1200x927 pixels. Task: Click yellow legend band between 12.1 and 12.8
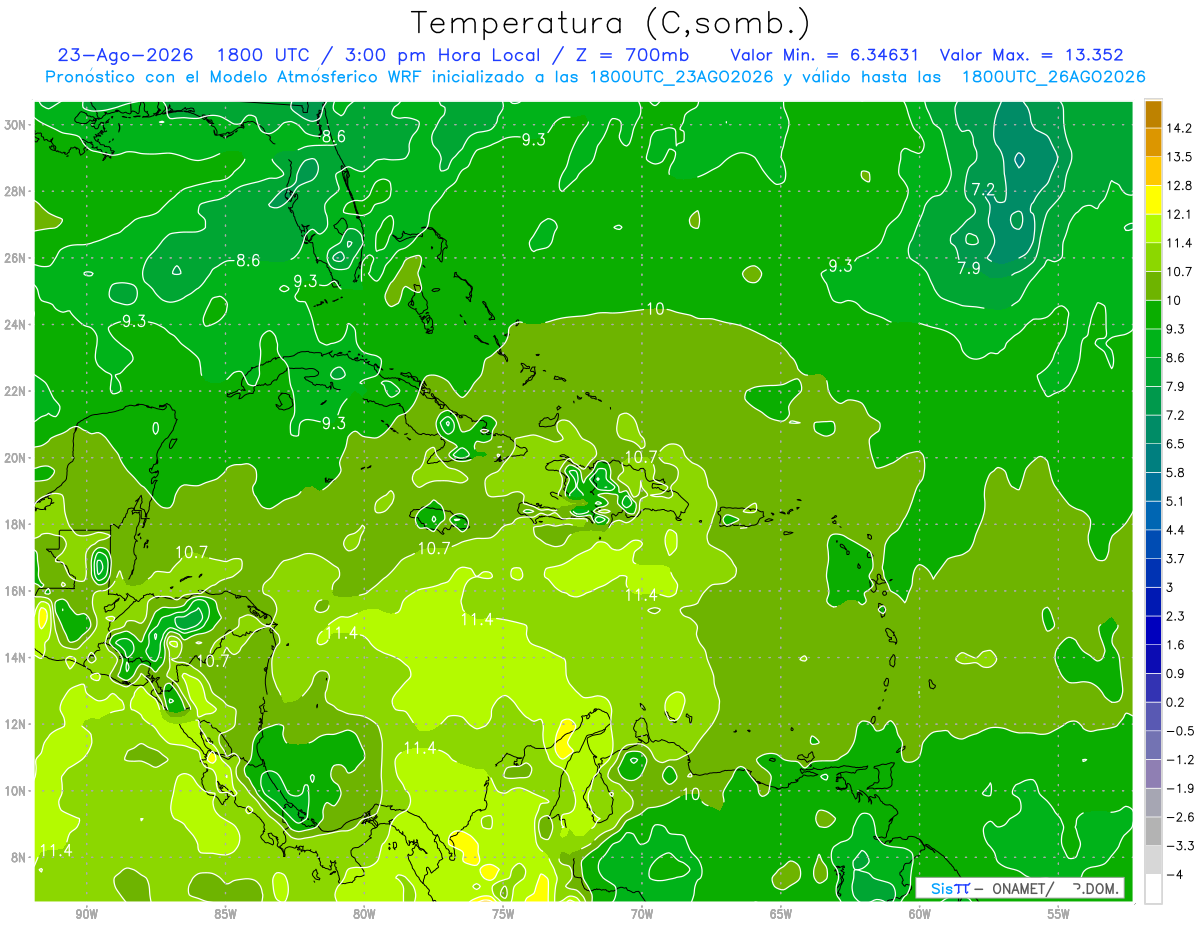pyautogui.click(x=1153, y=200)
